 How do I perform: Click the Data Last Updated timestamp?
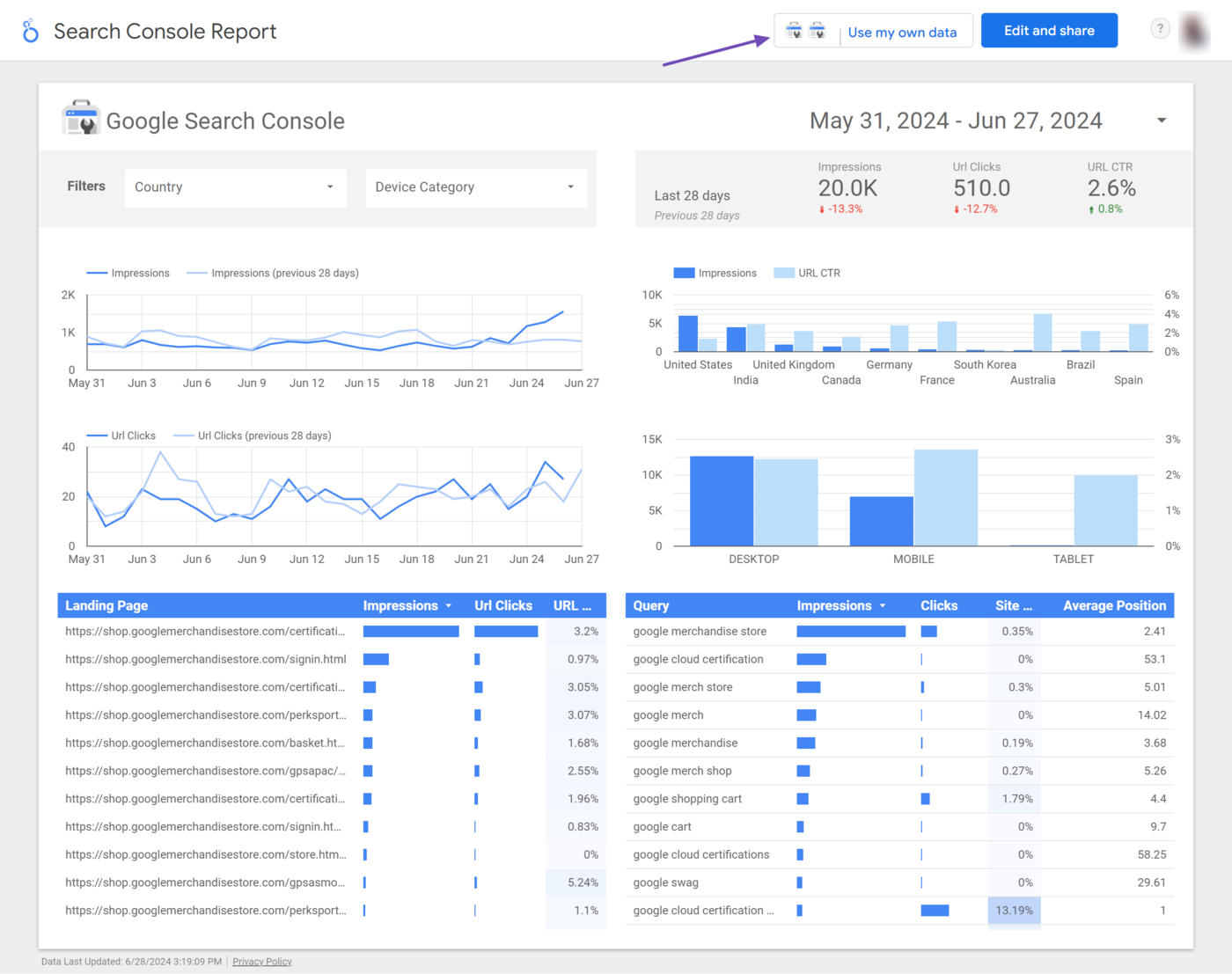click(x=131, y=962)
